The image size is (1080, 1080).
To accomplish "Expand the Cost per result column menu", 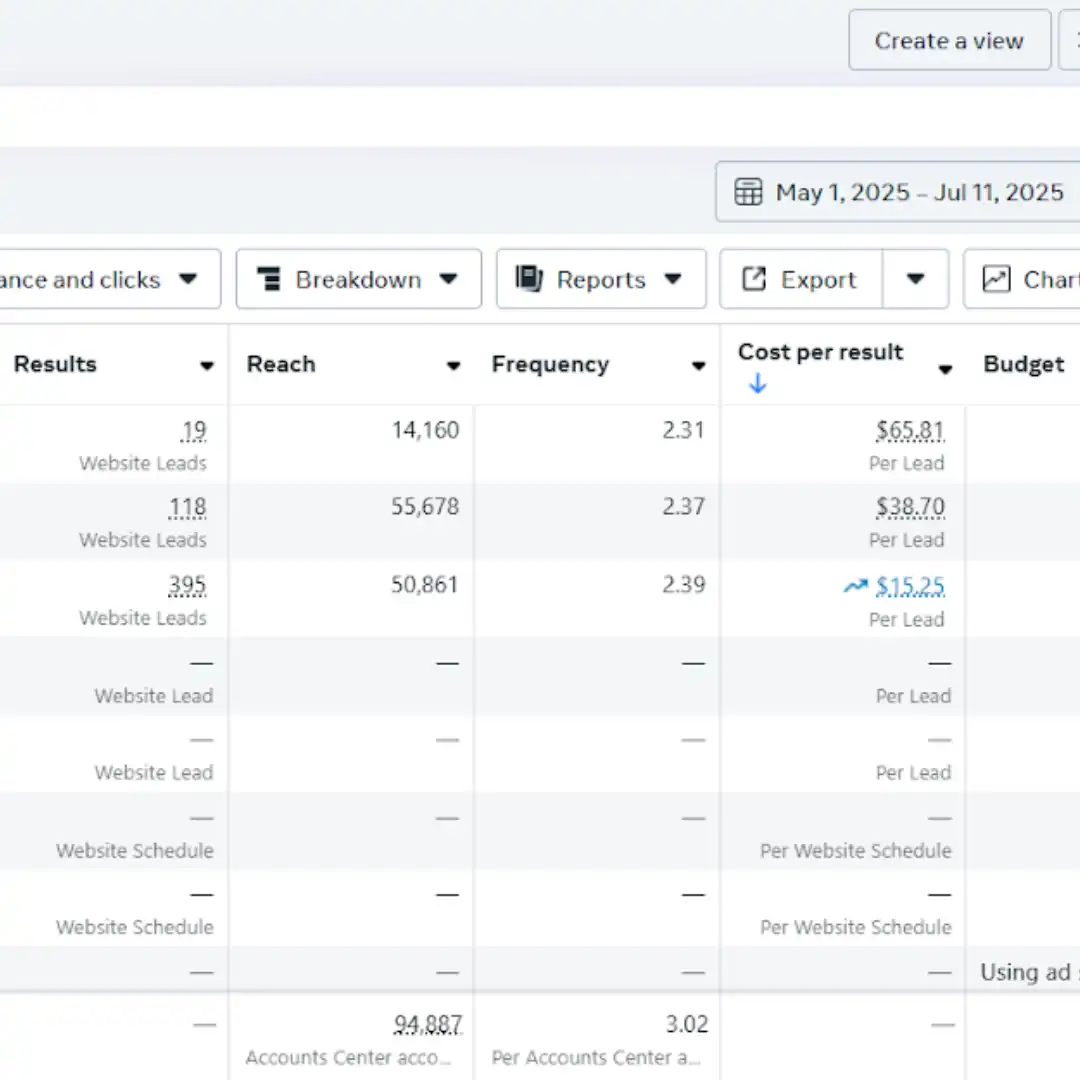I will [945, 370].
